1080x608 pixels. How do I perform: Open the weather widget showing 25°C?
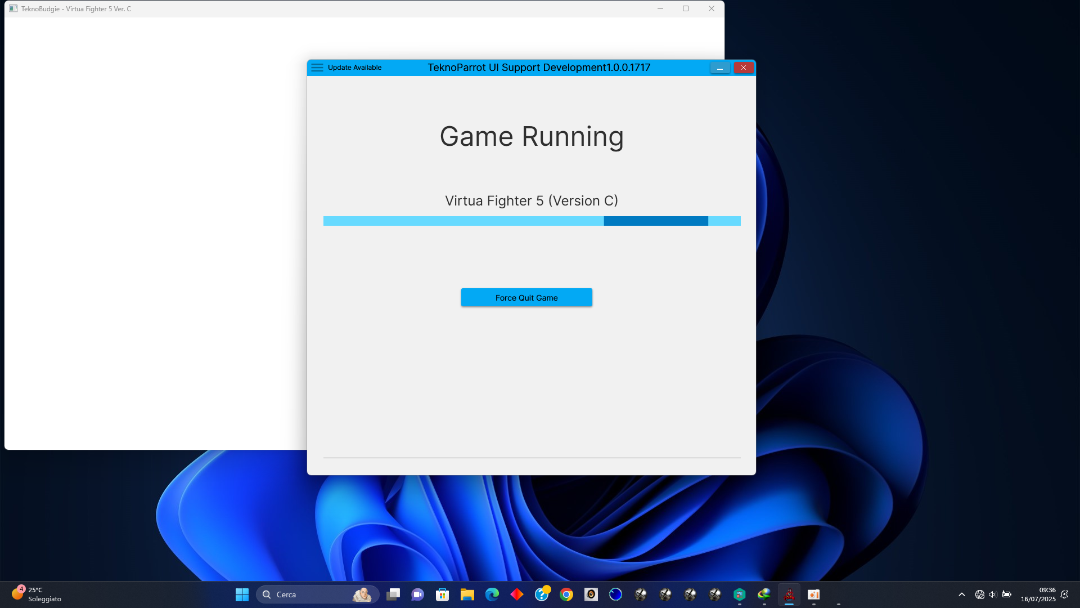click(x=37, y=594)
